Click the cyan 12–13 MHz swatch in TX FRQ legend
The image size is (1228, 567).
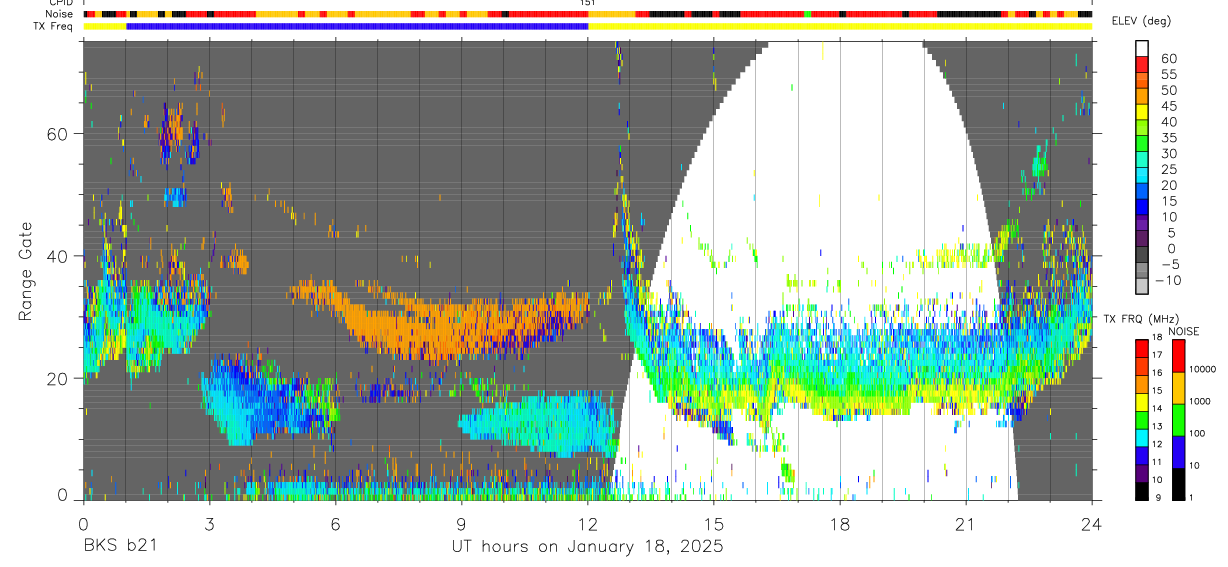click(1143, 438)
